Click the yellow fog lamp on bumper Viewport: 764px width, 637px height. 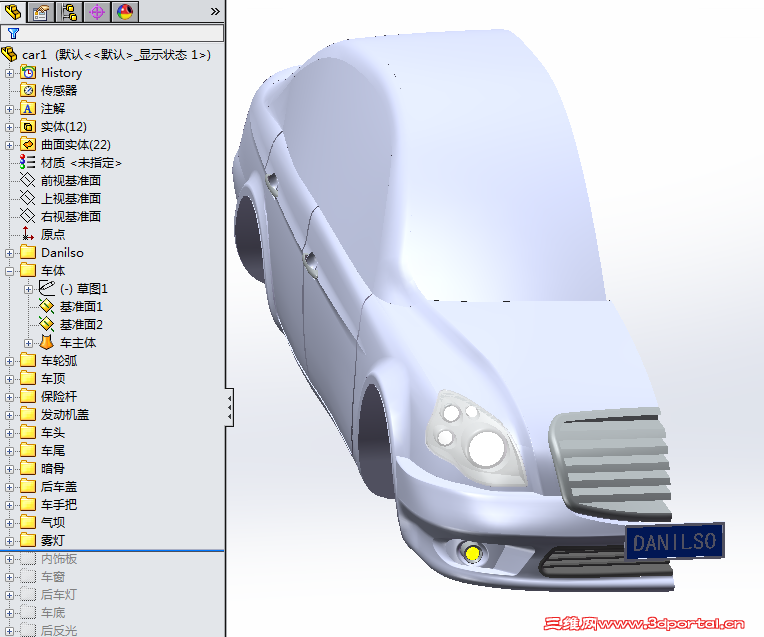point(472,553)
